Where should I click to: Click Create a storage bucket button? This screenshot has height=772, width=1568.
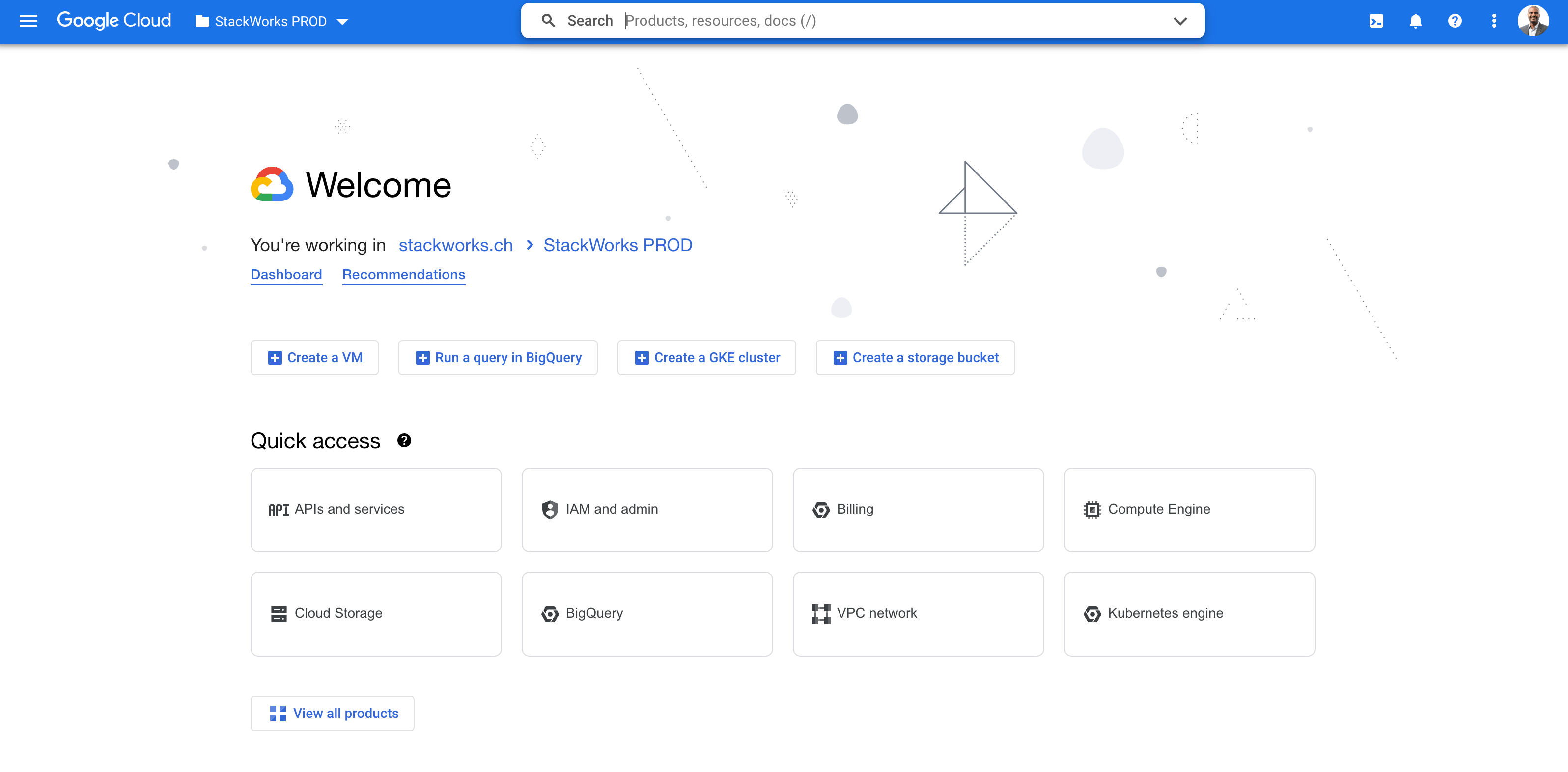(x=915, y=357)
